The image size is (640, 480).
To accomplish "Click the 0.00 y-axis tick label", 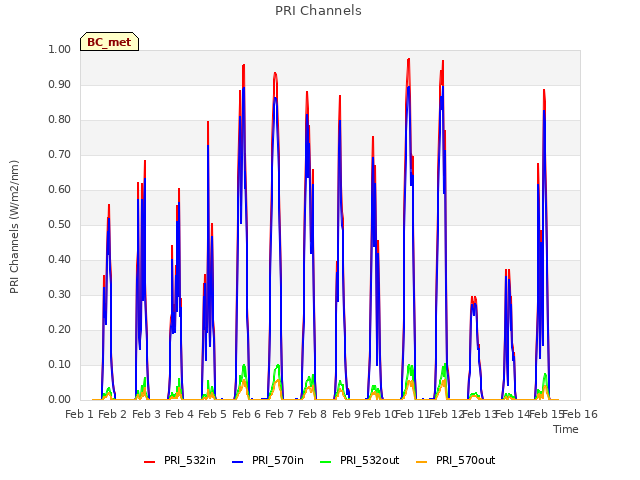I will [60, 400].
